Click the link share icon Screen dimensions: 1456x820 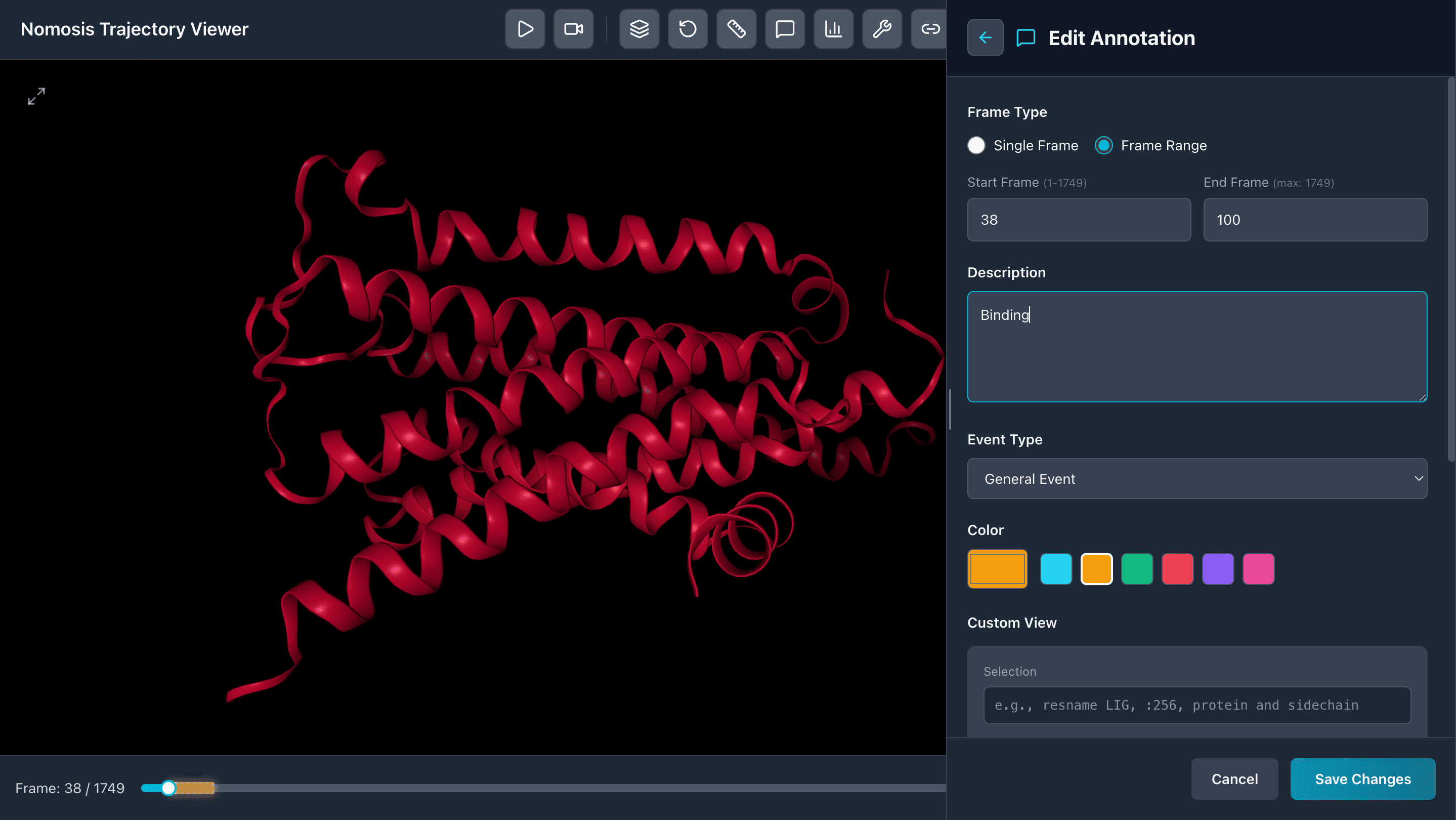(930, 29)
